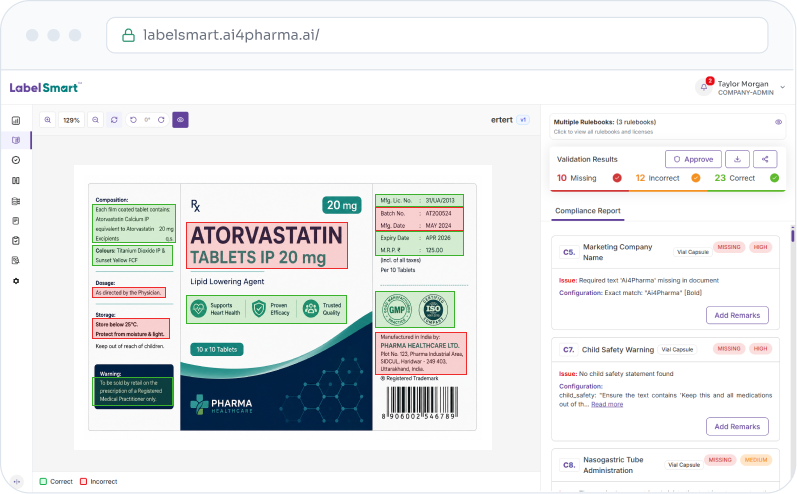797x494 pixels.
Task: Click the browser address bar
Action: (x=437, y=35)
